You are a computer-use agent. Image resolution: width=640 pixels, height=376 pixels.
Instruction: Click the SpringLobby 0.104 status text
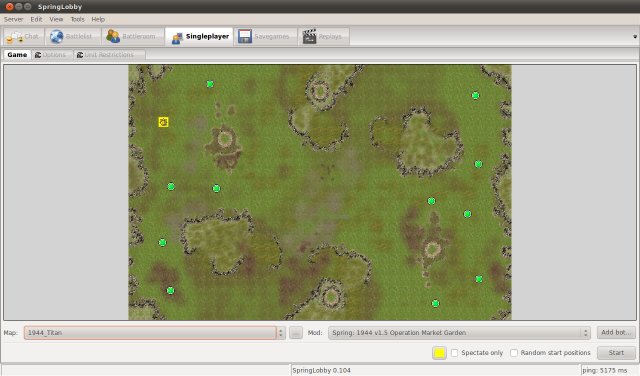[x=321, y=370]
